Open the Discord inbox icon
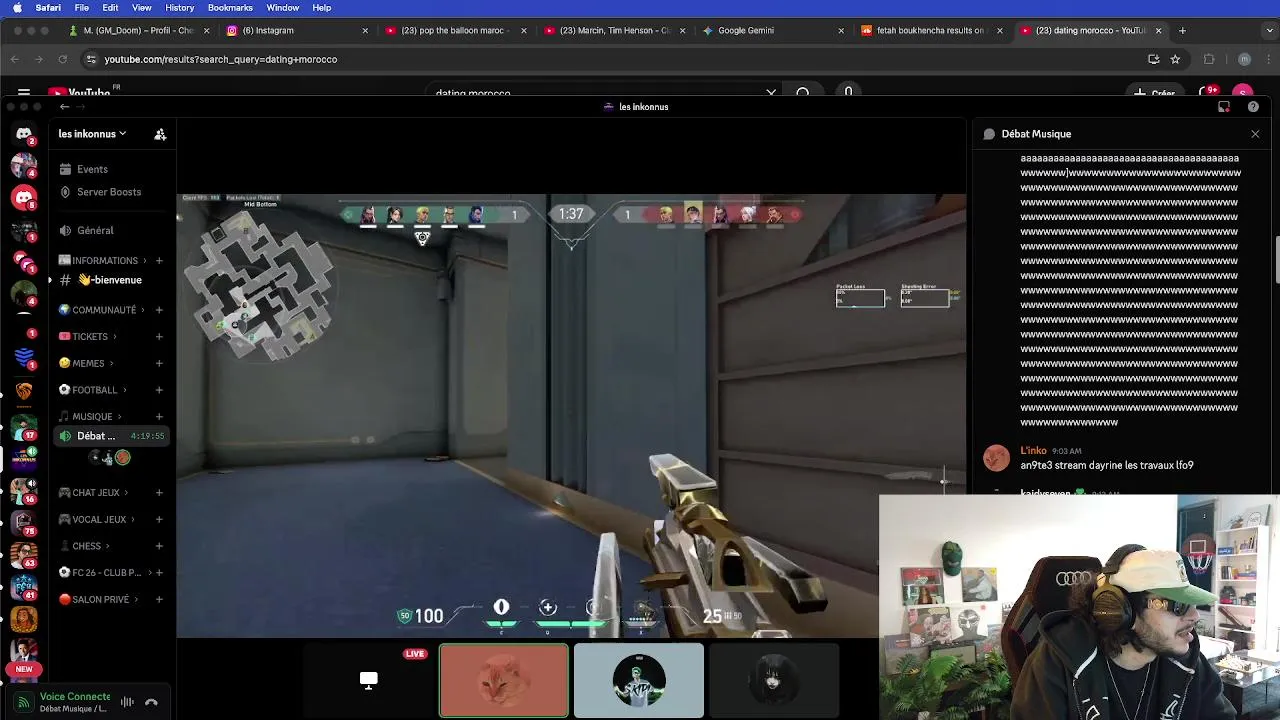The image size is (1280, 720). point(1224,107)
